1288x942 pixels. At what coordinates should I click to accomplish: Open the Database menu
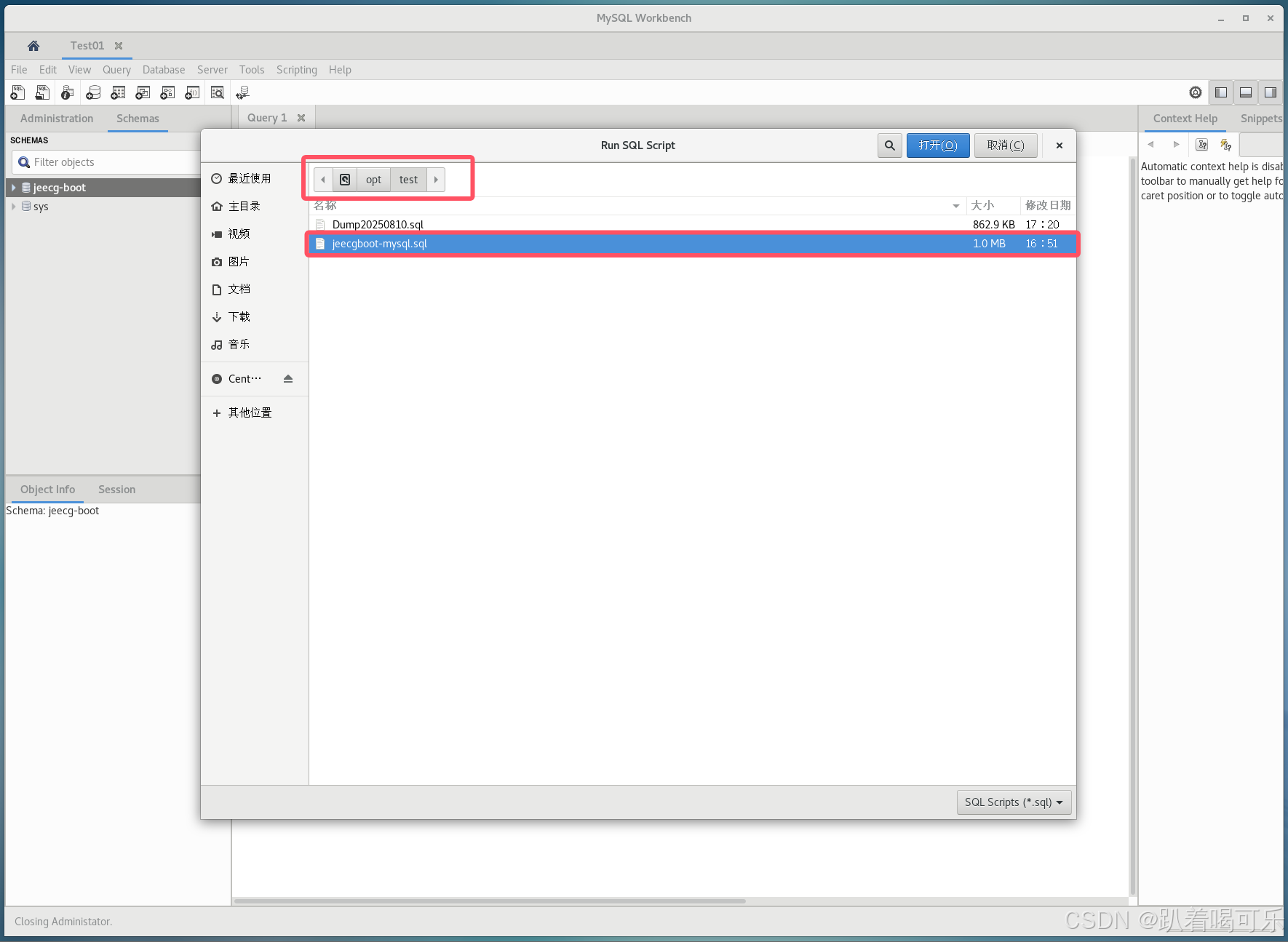pyautogui.click(x=164, y=70)
